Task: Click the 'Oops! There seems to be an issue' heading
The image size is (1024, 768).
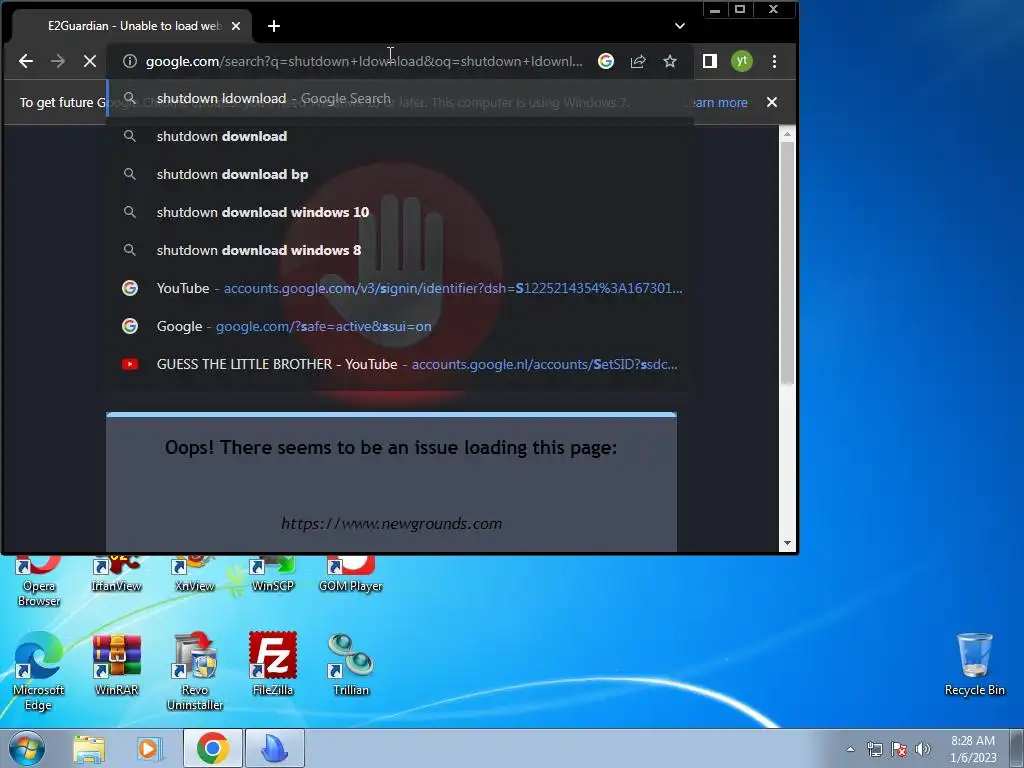Action: [391, 447]
